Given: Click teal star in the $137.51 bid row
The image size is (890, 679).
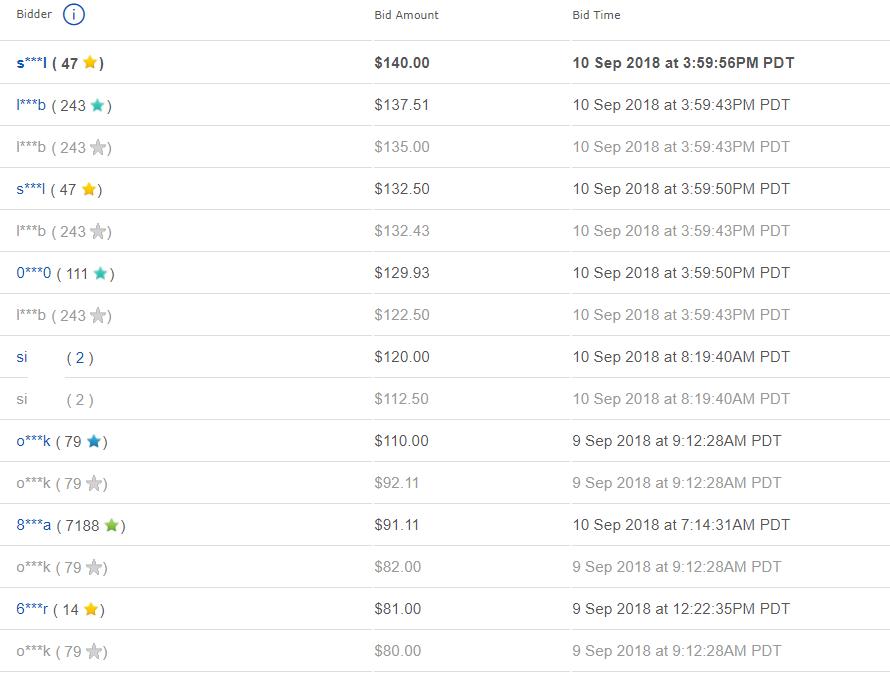Looking at the screenshot, I should pos(97,105).
